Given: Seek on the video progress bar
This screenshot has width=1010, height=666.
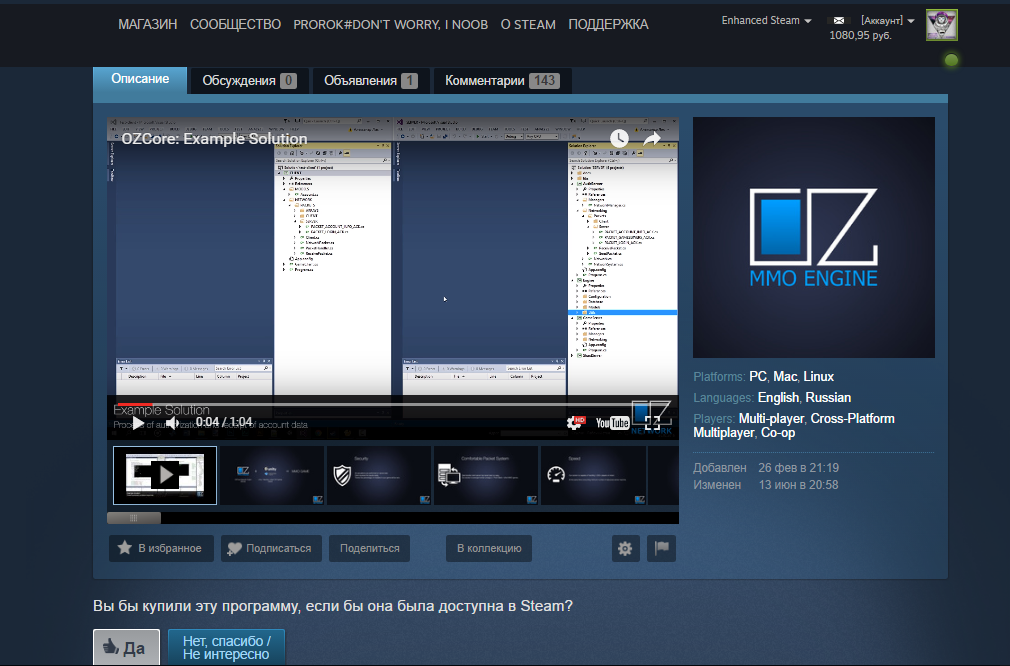Looking at the screenshot, I should 393,404.
